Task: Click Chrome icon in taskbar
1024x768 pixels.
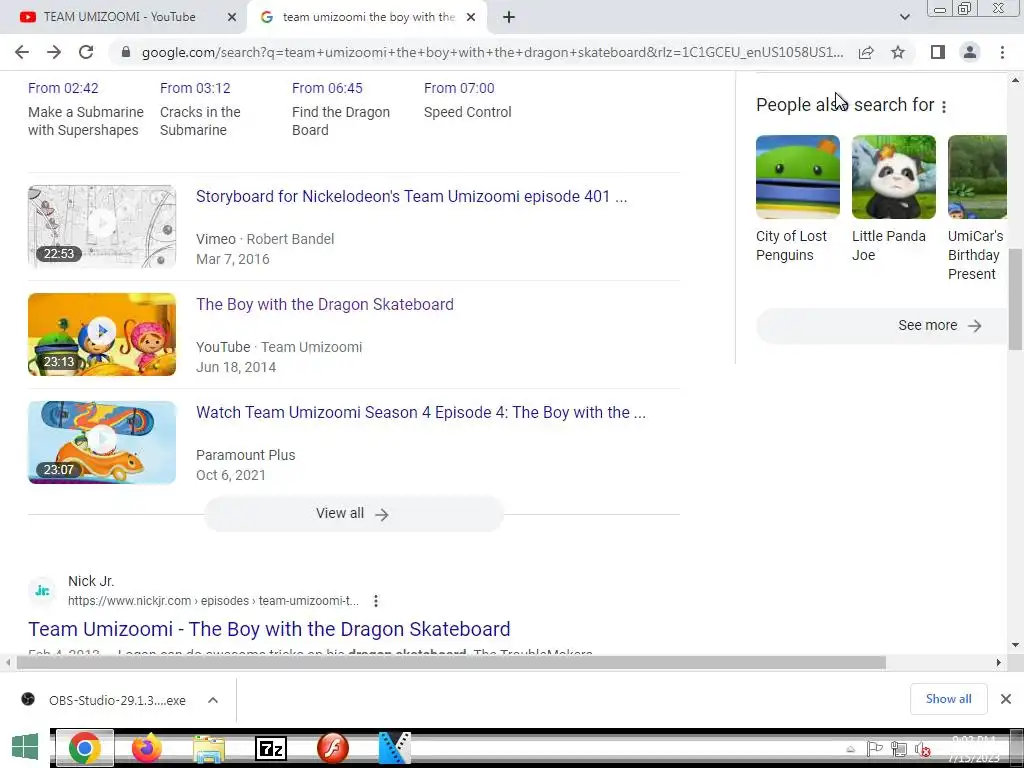Action: pos(84,748)
